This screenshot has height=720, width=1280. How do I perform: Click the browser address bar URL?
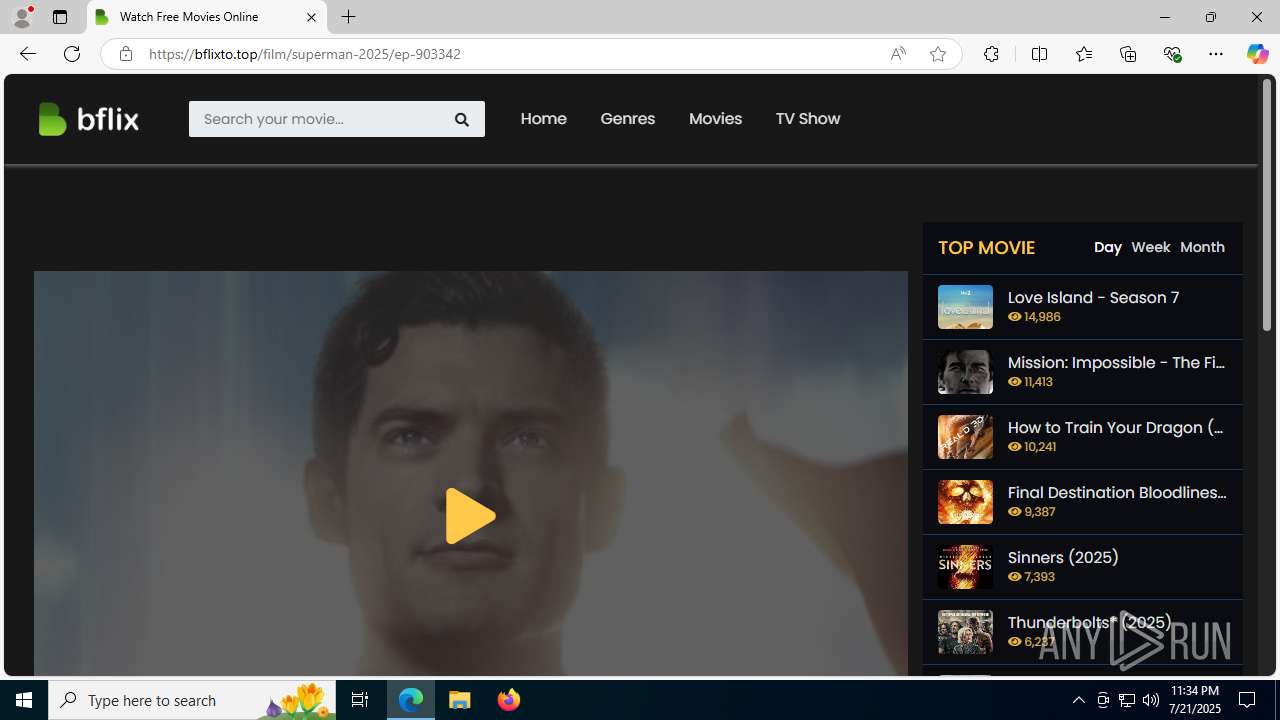305,54
